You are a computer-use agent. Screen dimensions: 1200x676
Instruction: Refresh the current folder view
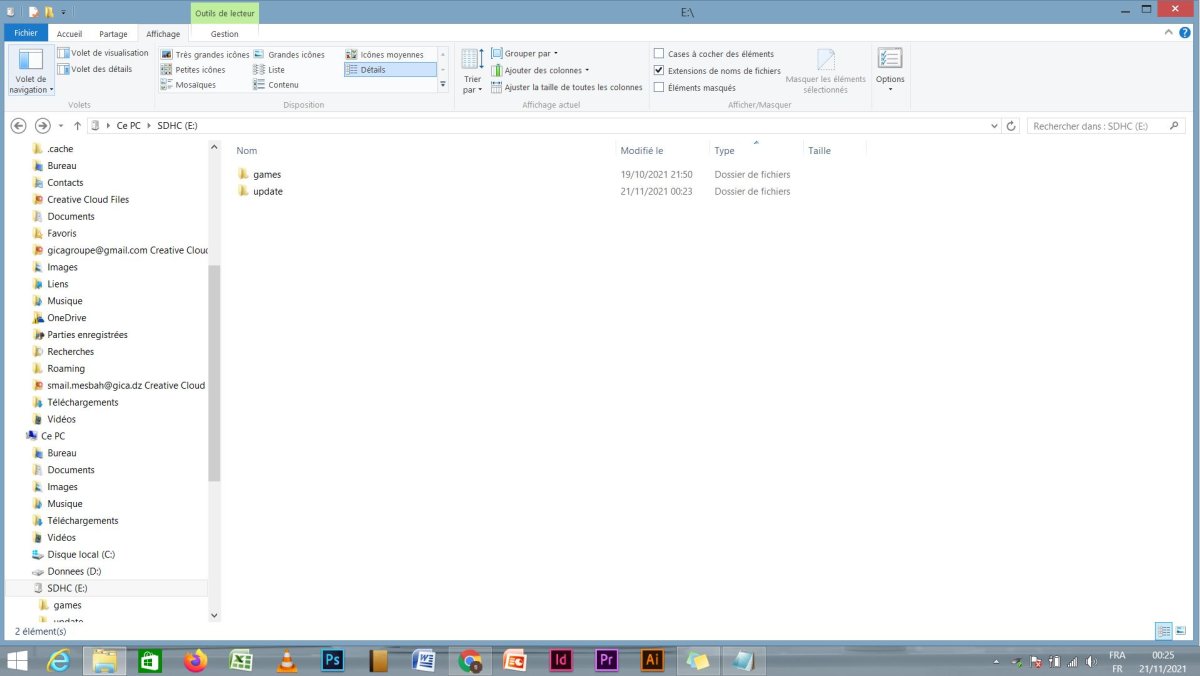click(1011, 126)
